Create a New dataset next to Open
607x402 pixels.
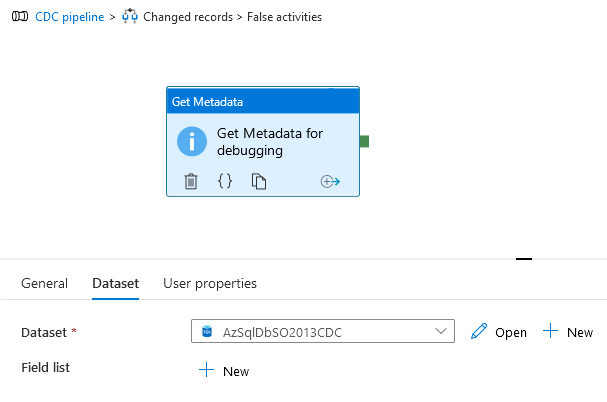568,332
